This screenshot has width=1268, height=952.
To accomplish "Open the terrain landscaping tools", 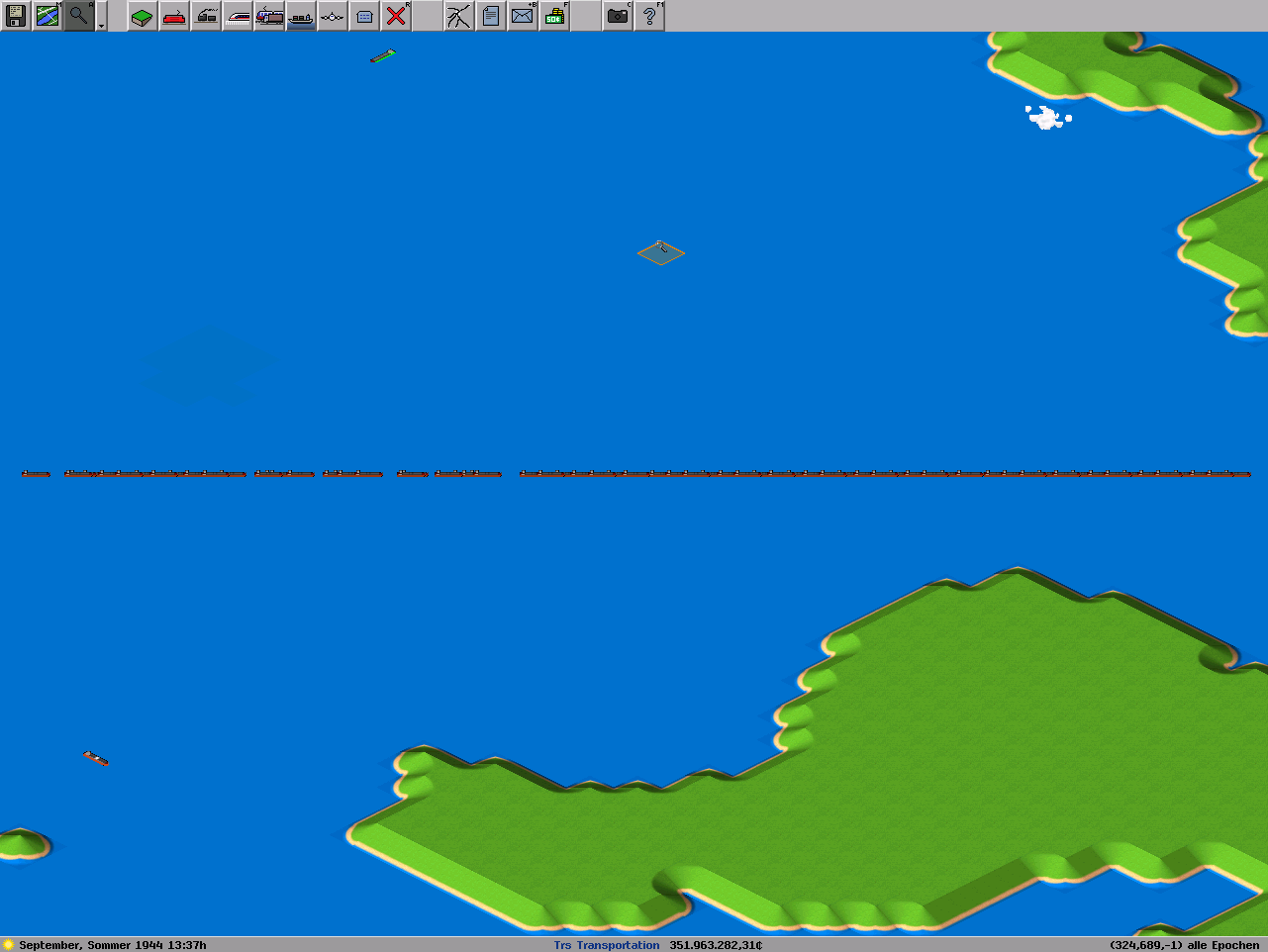I will coord(143,16).
